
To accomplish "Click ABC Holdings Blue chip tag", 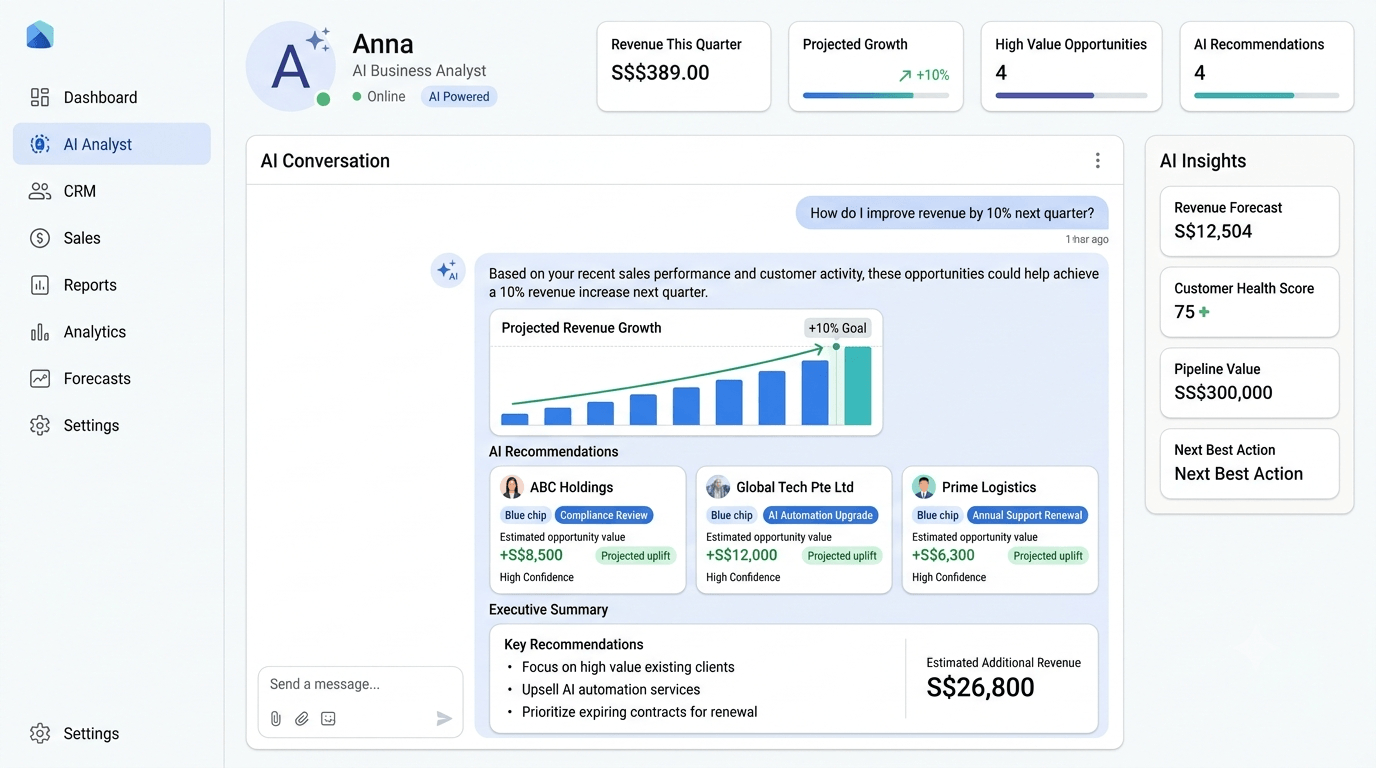I will point(526,515).
